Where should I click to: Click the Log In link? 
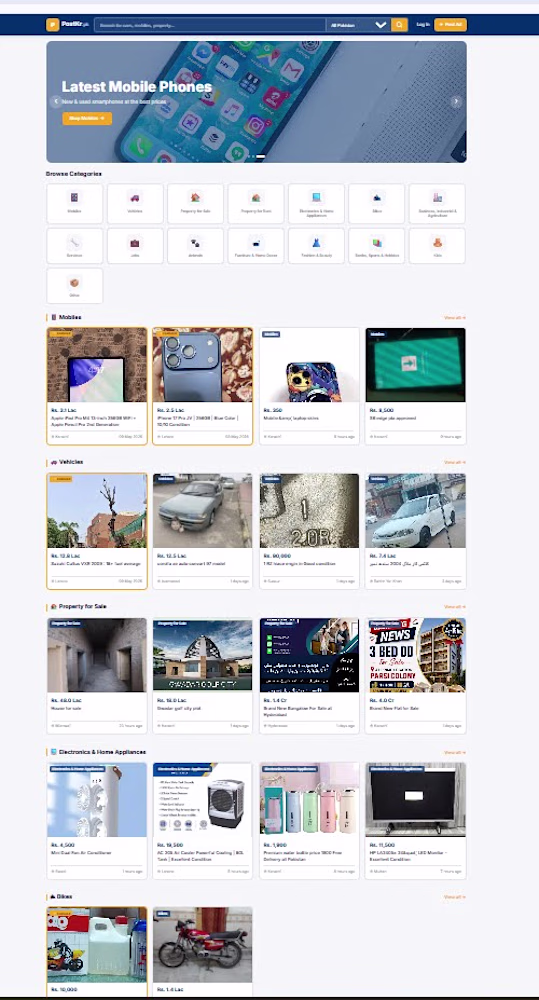(x=423, y=24)
